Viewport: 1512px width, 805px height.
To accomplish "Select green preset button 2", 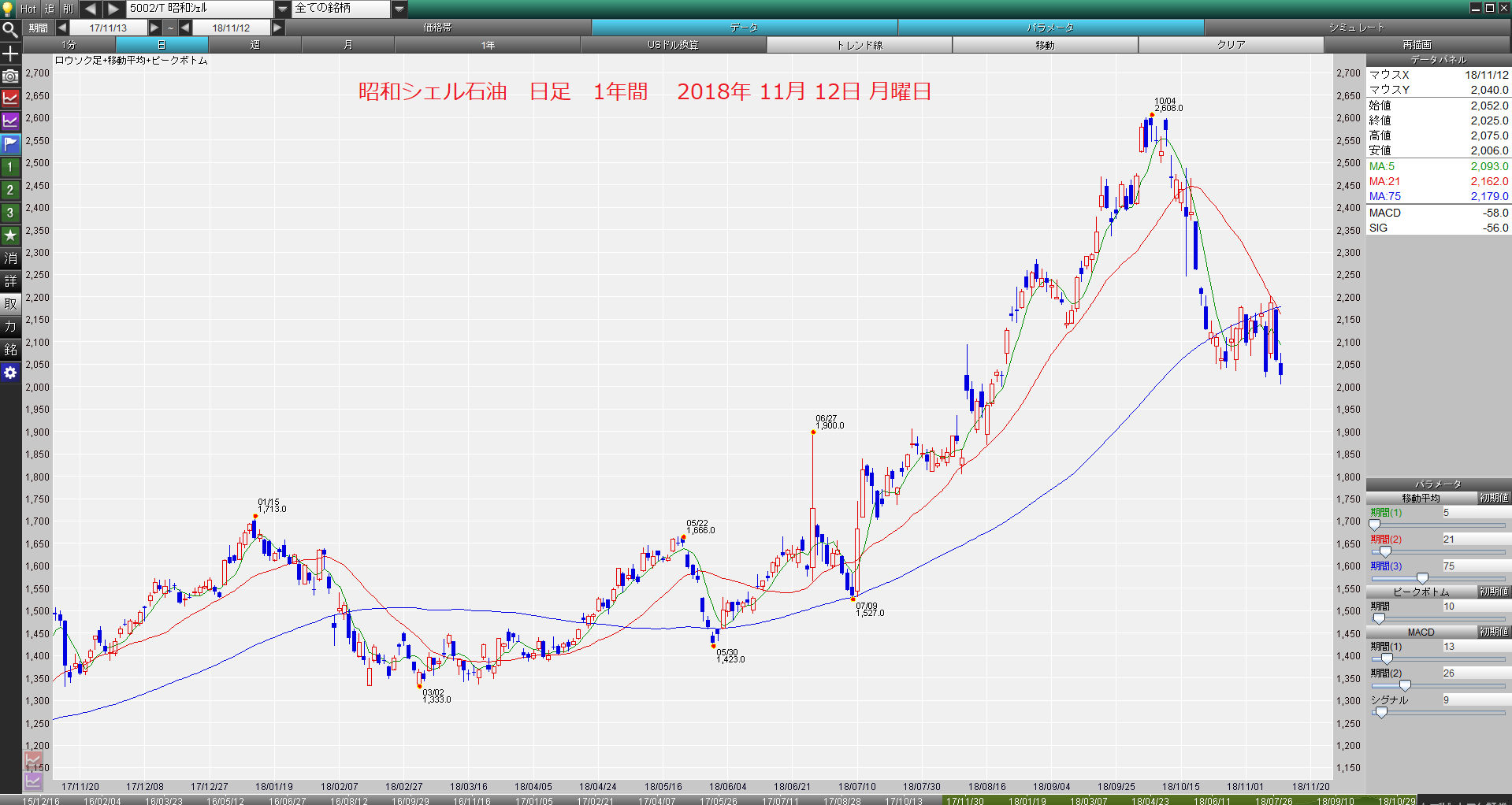I will [10, 190].
